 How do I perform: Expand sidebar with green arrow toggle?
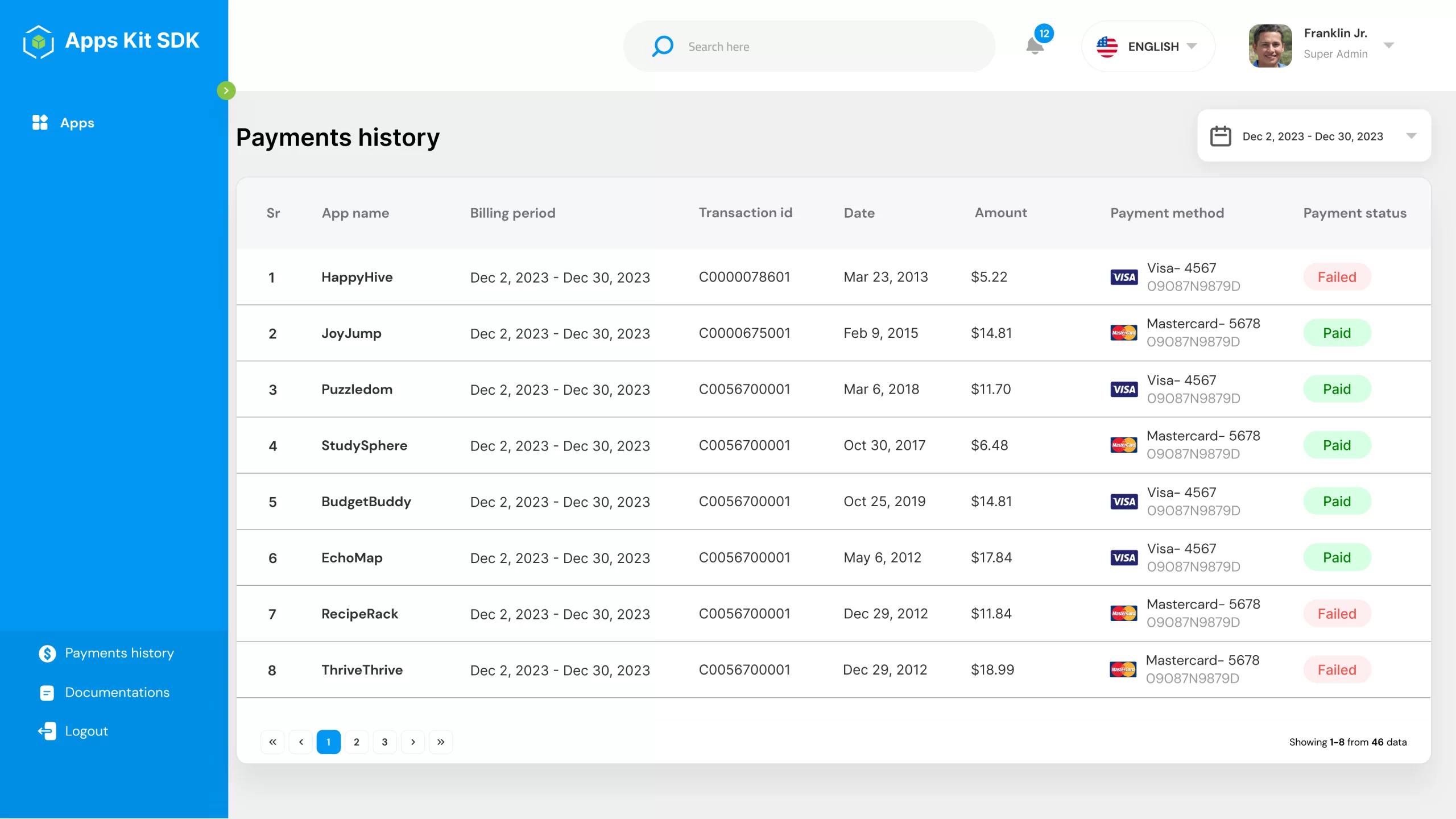(226, 90)
